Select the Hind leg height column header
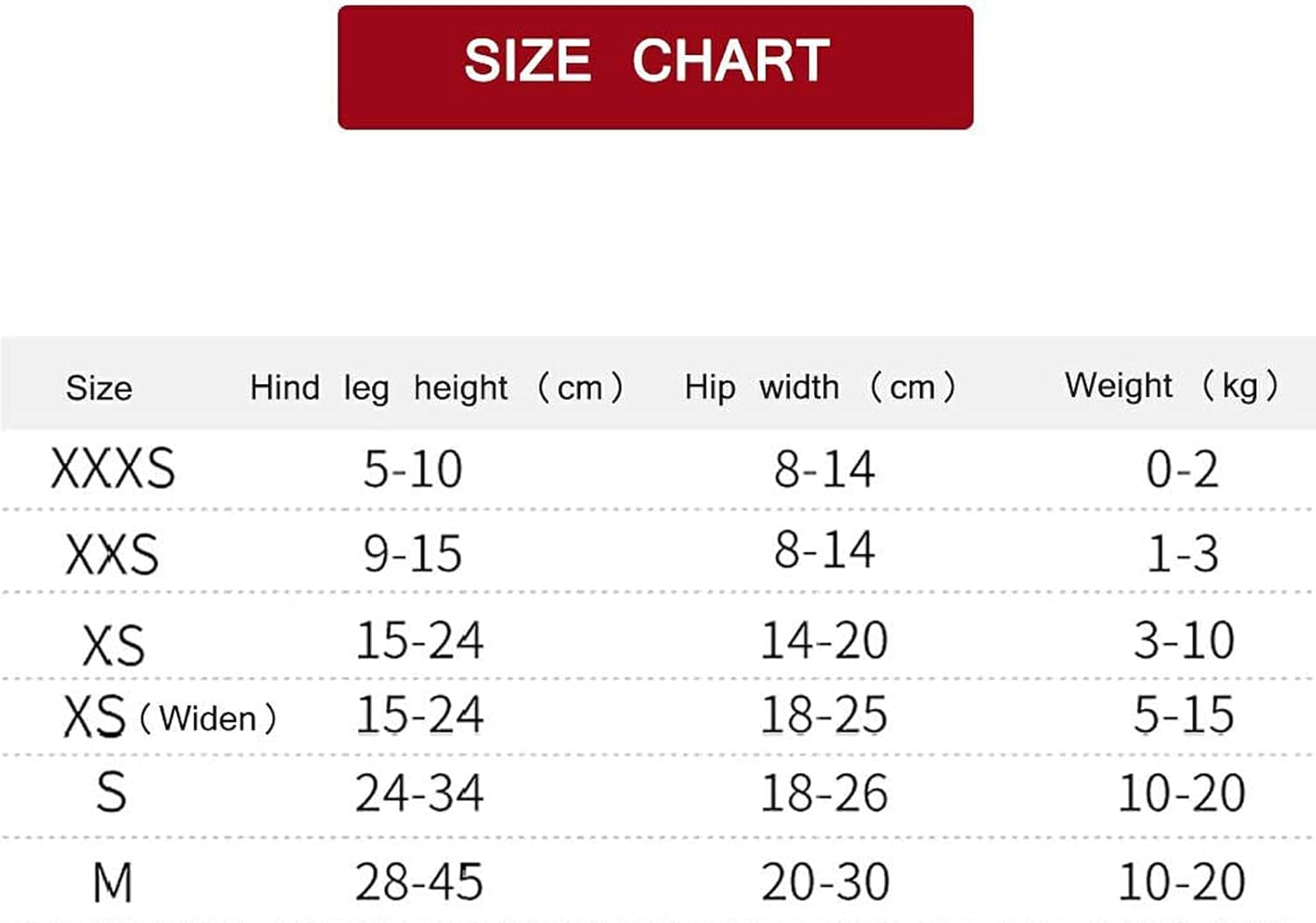This screenshot has width=1316, height=923. pos(436,387)
